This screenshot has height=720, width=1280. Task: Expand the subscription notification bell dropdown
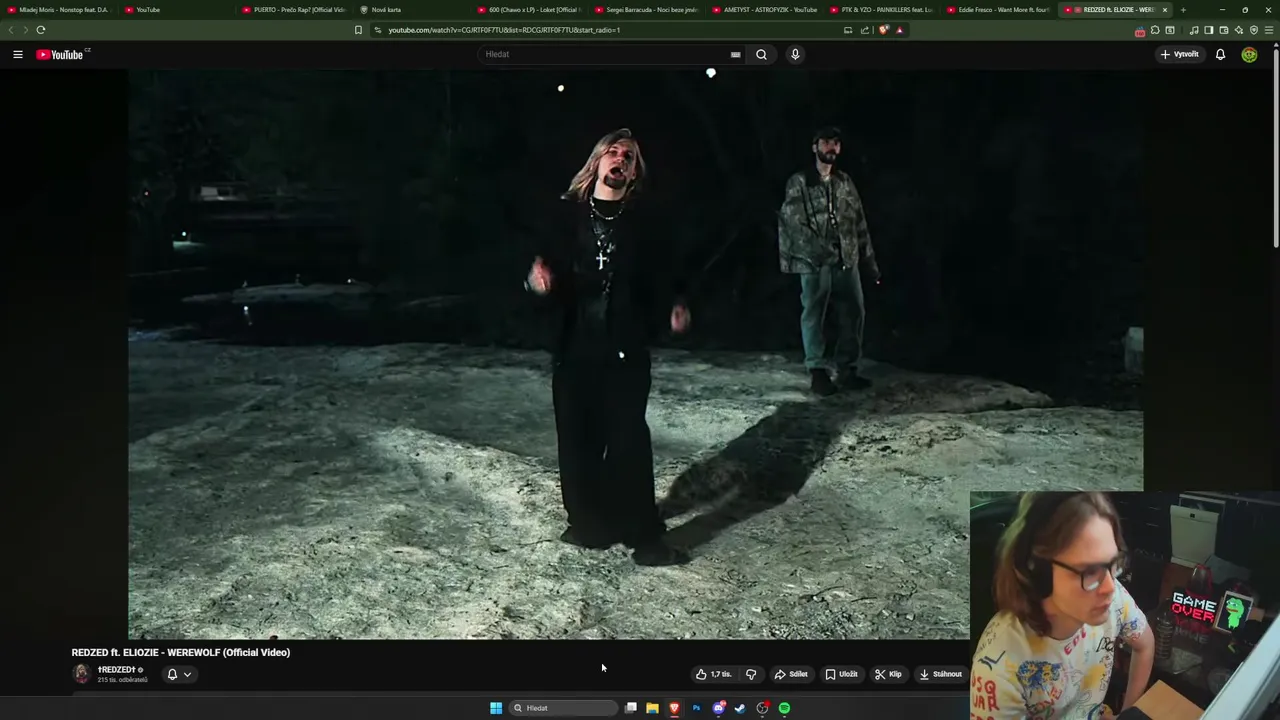coord(179,674)
